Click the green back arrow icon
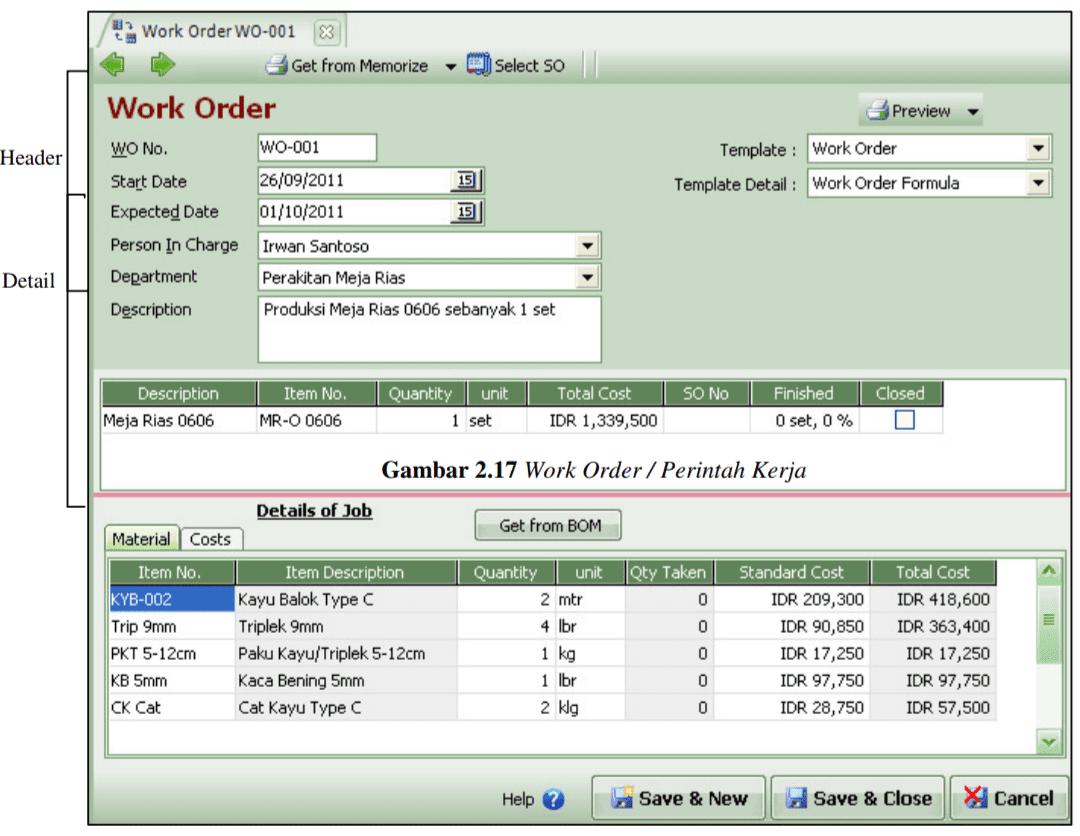Viewport: 1080px width, 836px height. point(113,66)
